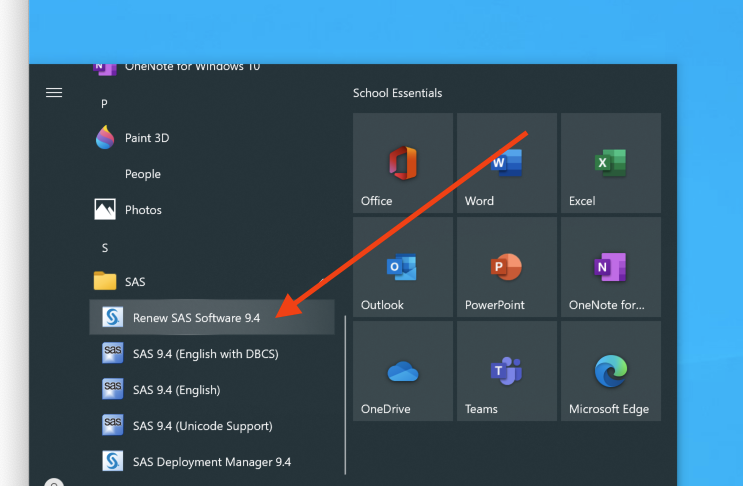The width and height of the screenshot is (743, 486).
Task: Expand the Start menu hamburger button
Action: (x=54, y=93)
